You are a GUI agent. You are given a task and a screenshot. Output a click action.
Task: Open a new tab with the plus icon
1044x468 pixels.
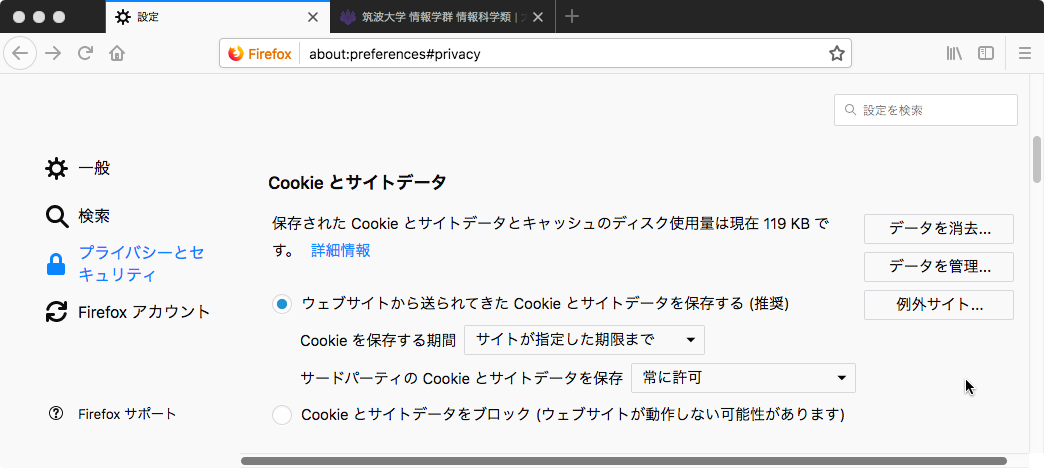(x=571, y=17)
